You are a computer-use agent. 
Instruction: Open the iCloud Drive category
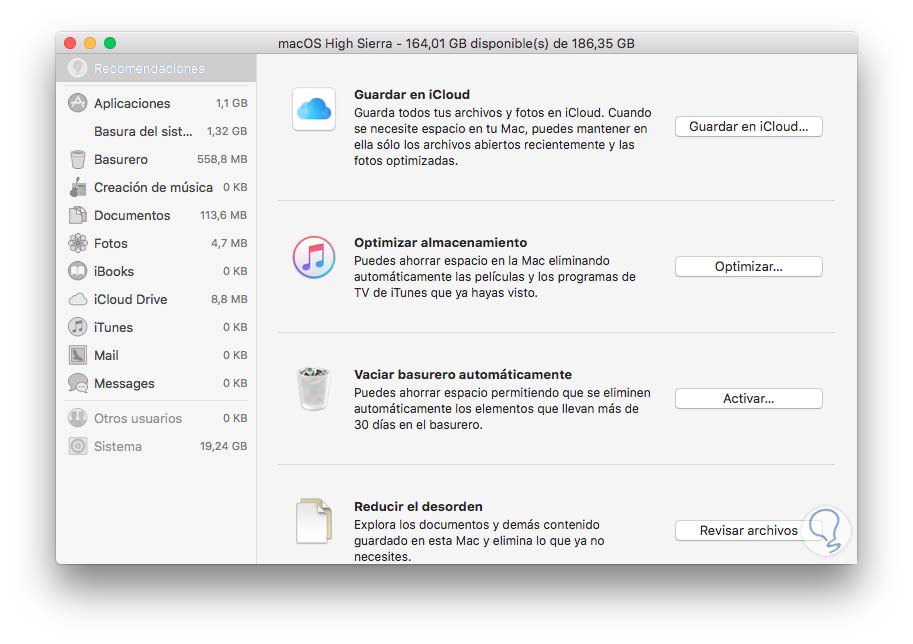(156, 299)
